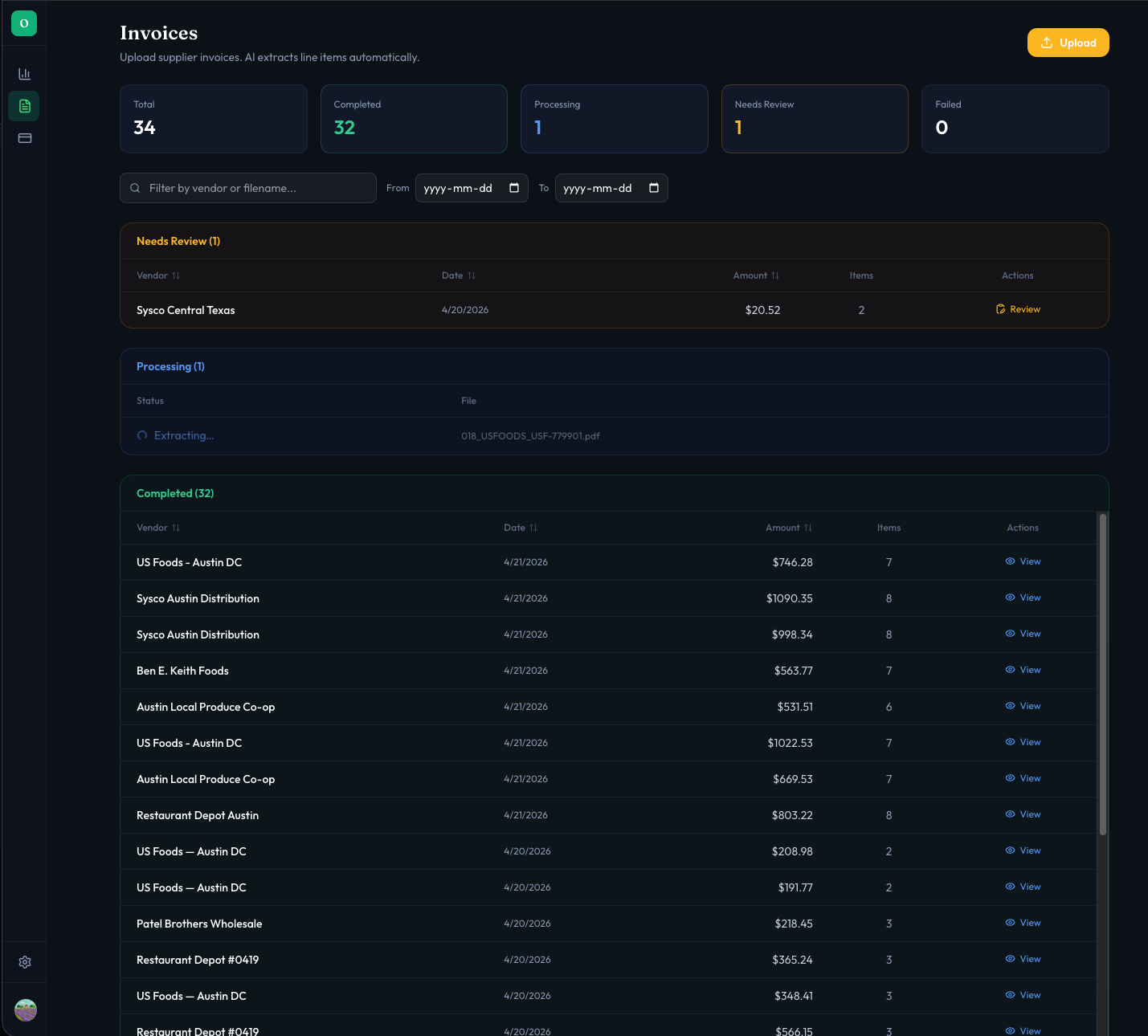This screenshot has height=1036, width=1148.
Task: Select the $563.77 amount cell
Action: [793, 671]
